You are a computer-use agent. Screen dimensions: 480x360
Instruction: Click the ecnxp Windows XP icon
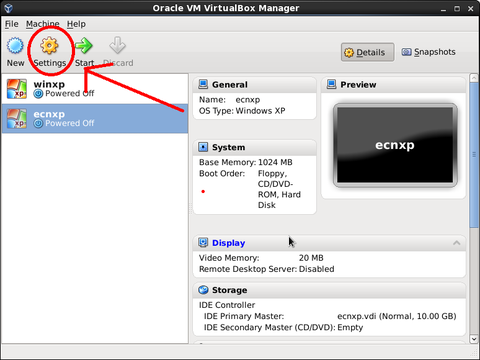tap(17, 119)
